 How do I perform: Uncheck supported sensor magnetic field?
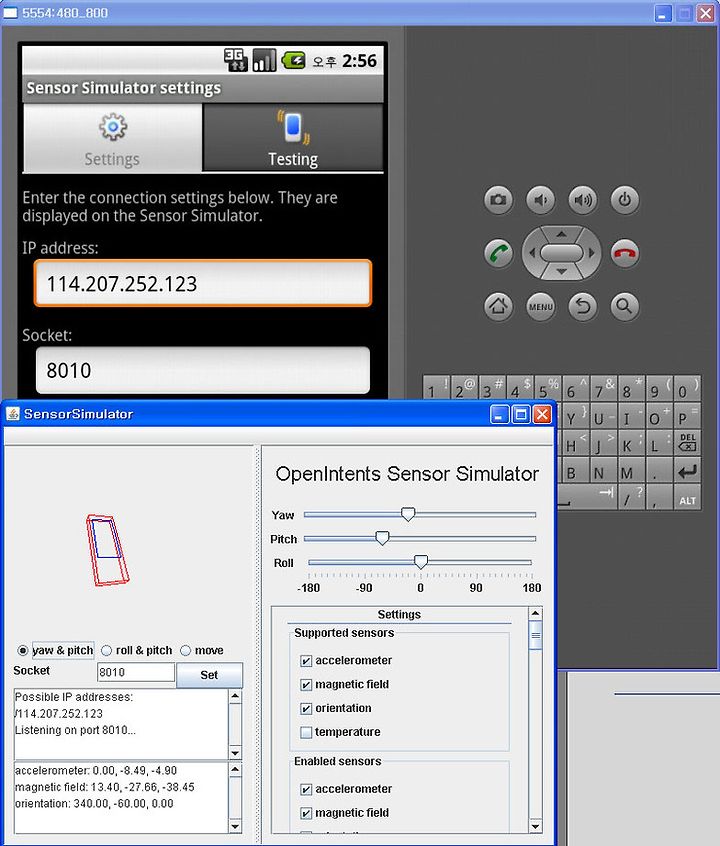[306, 685]
